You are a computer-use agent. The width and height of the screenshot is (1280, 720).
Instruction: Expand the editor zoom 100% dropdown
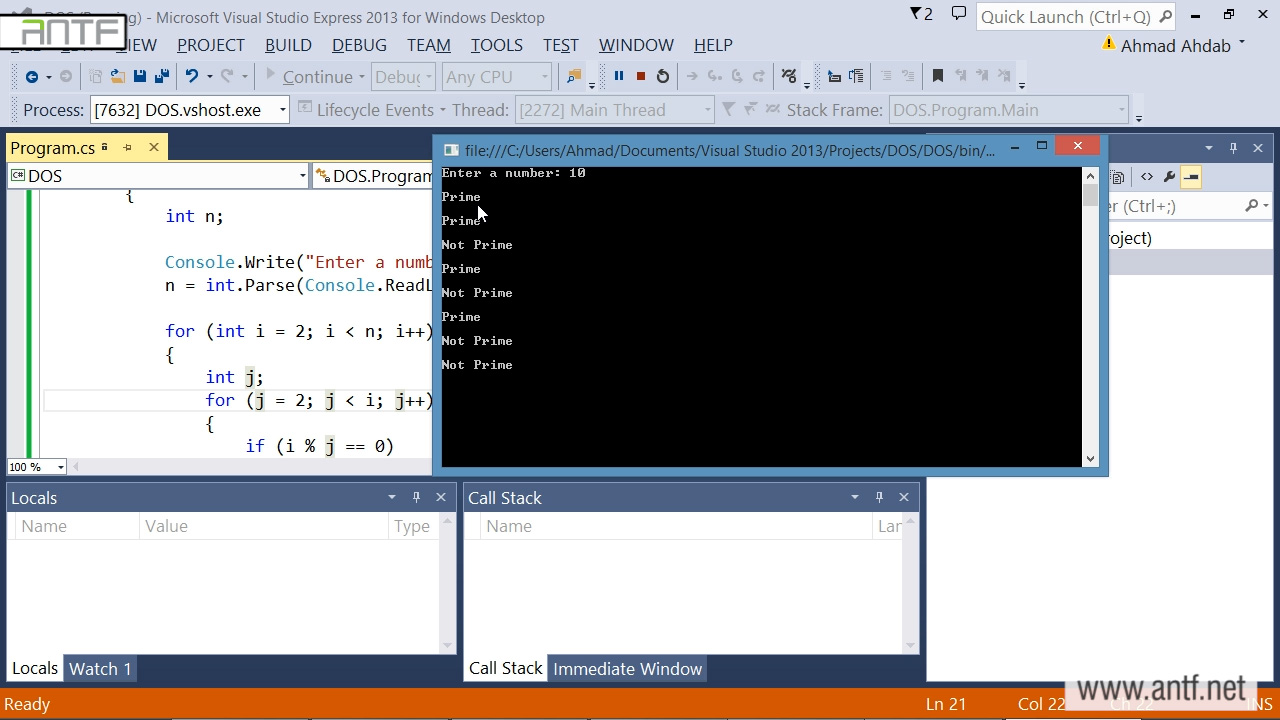[60, 467]
